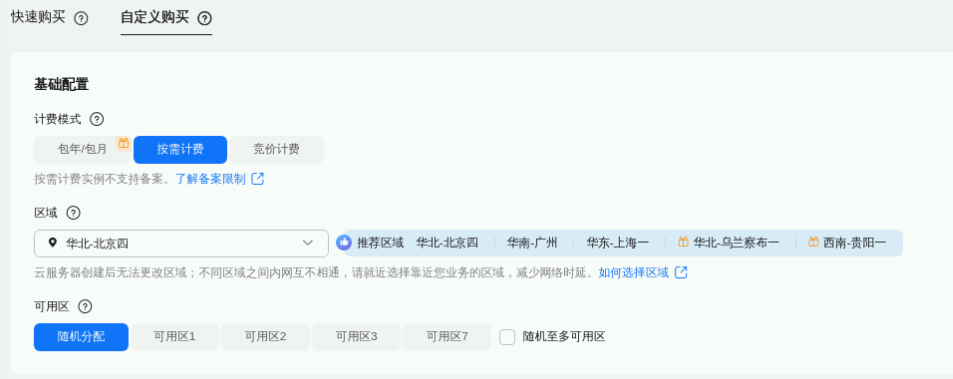Choose recommended region 华东-上海一
Screen dimensions: 953x379
[x=618, y=244]
